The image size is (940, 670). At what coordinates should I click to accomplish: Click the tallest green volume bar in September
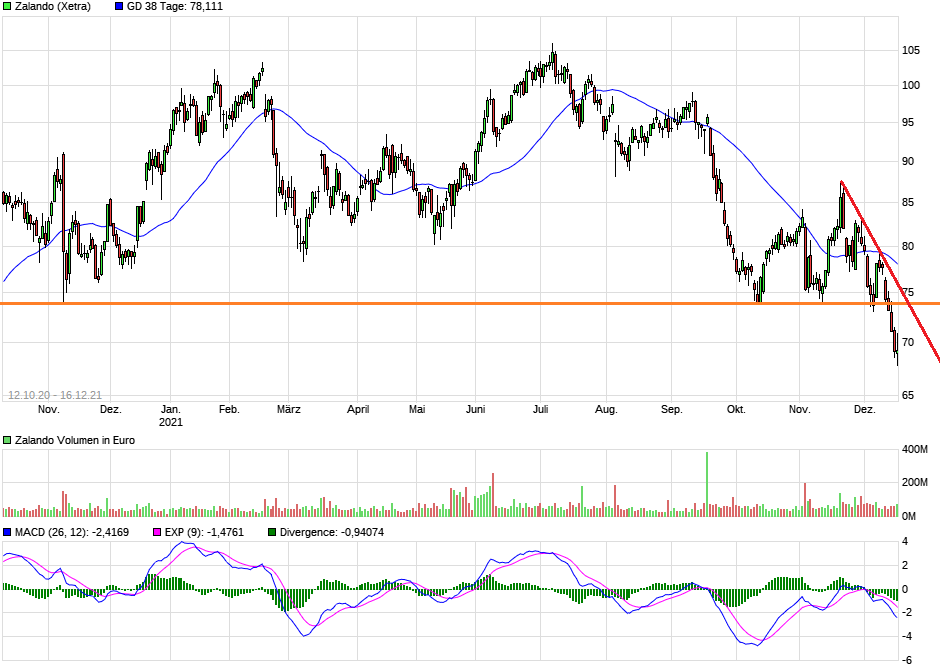coord(707,484)
